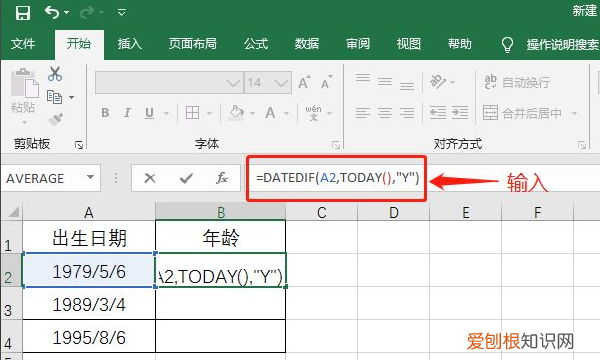
Task: Open the 对齐方式 dialog launcher
Action: (582, 145)
